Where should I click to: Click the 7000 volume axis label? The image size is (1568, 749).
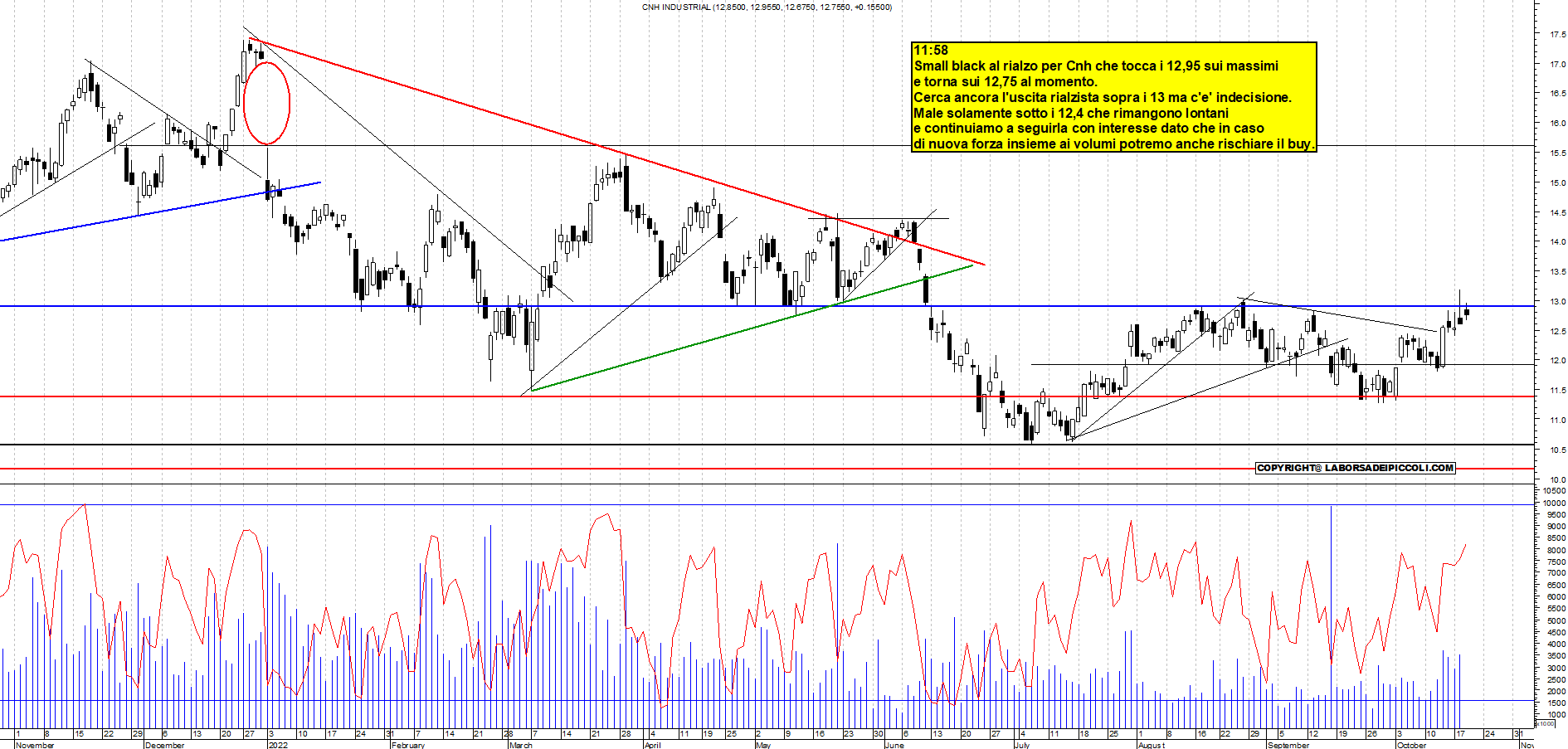point(1556,573)
